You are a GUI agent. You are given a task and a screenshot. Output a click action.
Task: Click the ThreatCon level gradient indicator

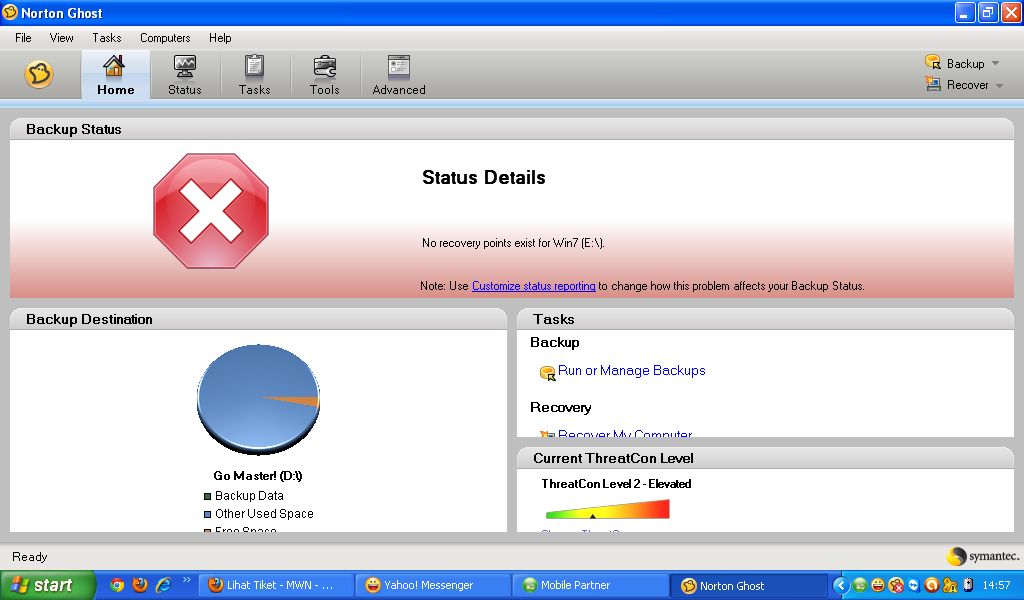[607, 509]
